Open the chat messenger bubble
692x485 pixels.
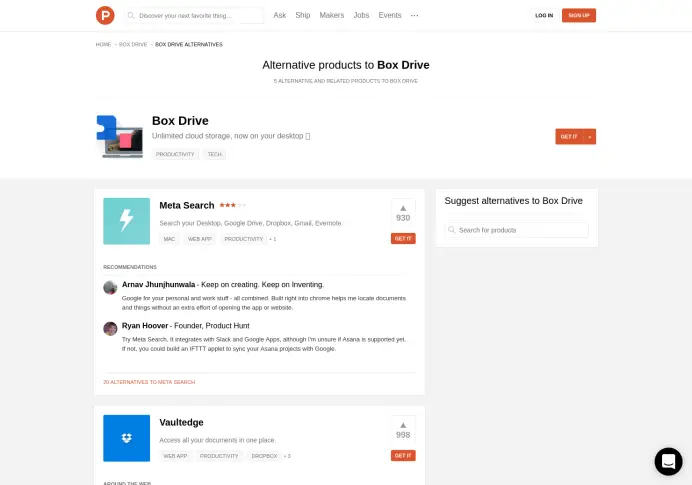pyautogui.click(x=668, y=462)
